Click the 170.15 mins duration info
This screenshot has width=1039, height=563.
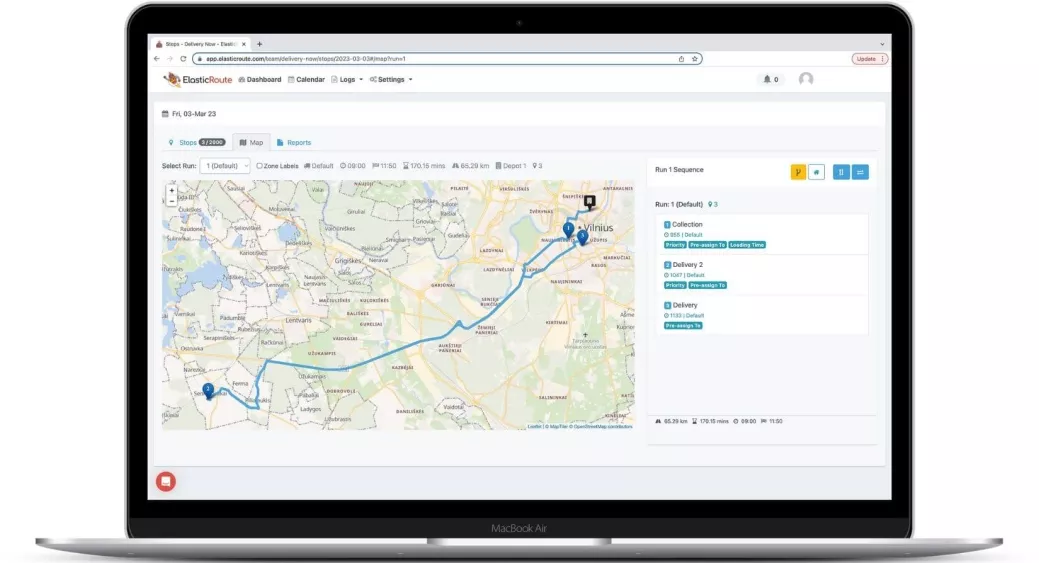(424, 166)
